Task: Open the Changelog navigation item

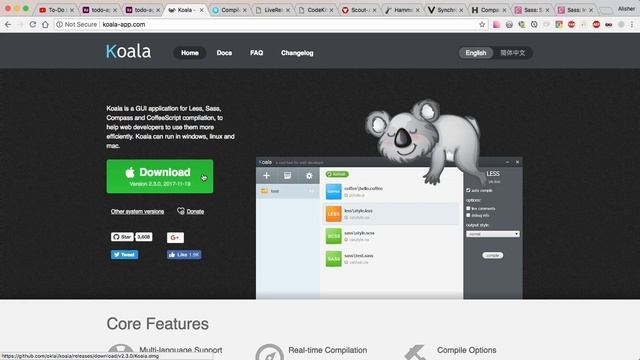Action: 297,53
